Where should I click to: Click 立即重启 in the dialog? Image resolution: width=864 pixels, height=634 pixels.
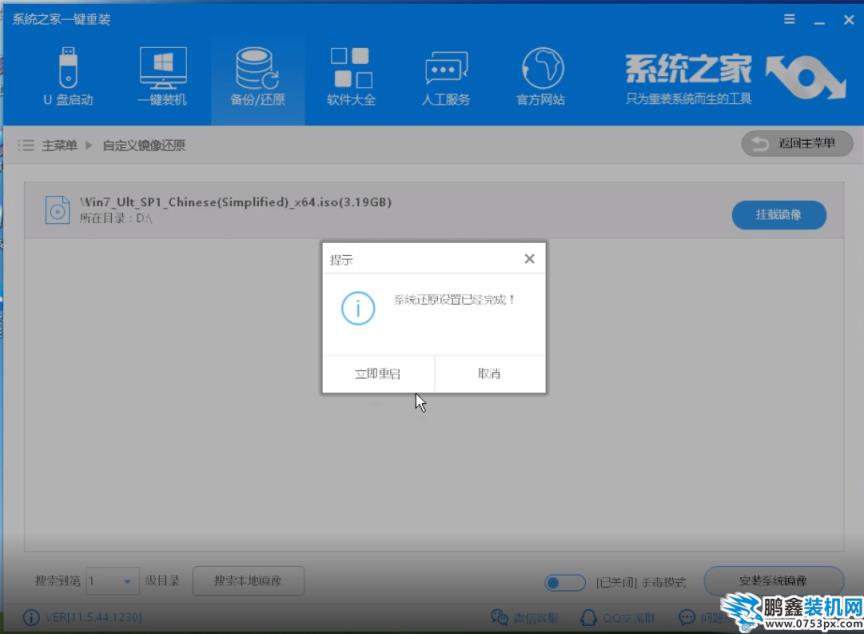(378, 374)
